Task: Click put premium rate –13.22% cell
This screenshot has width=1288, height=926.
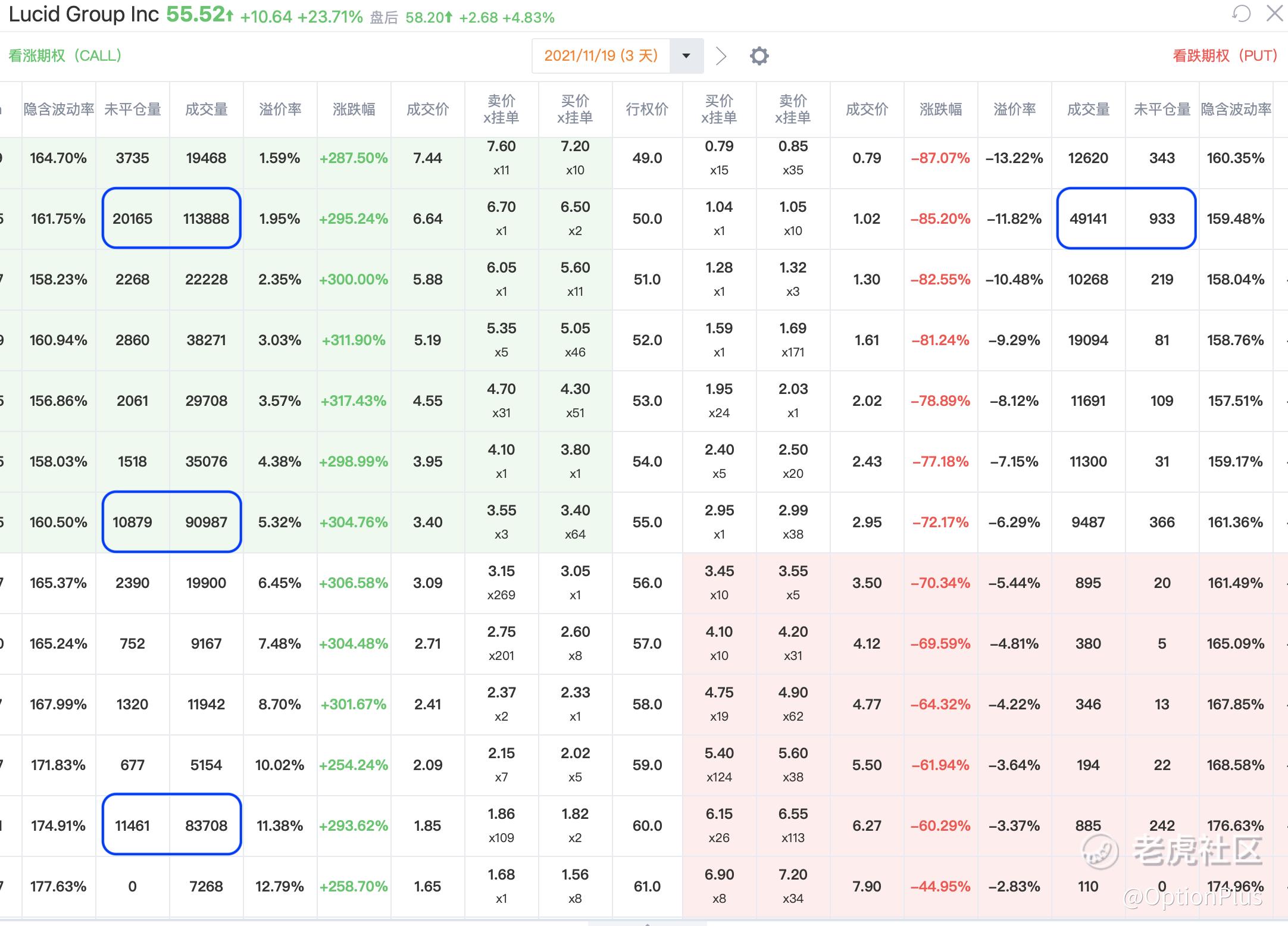Action: point(1014,158)
